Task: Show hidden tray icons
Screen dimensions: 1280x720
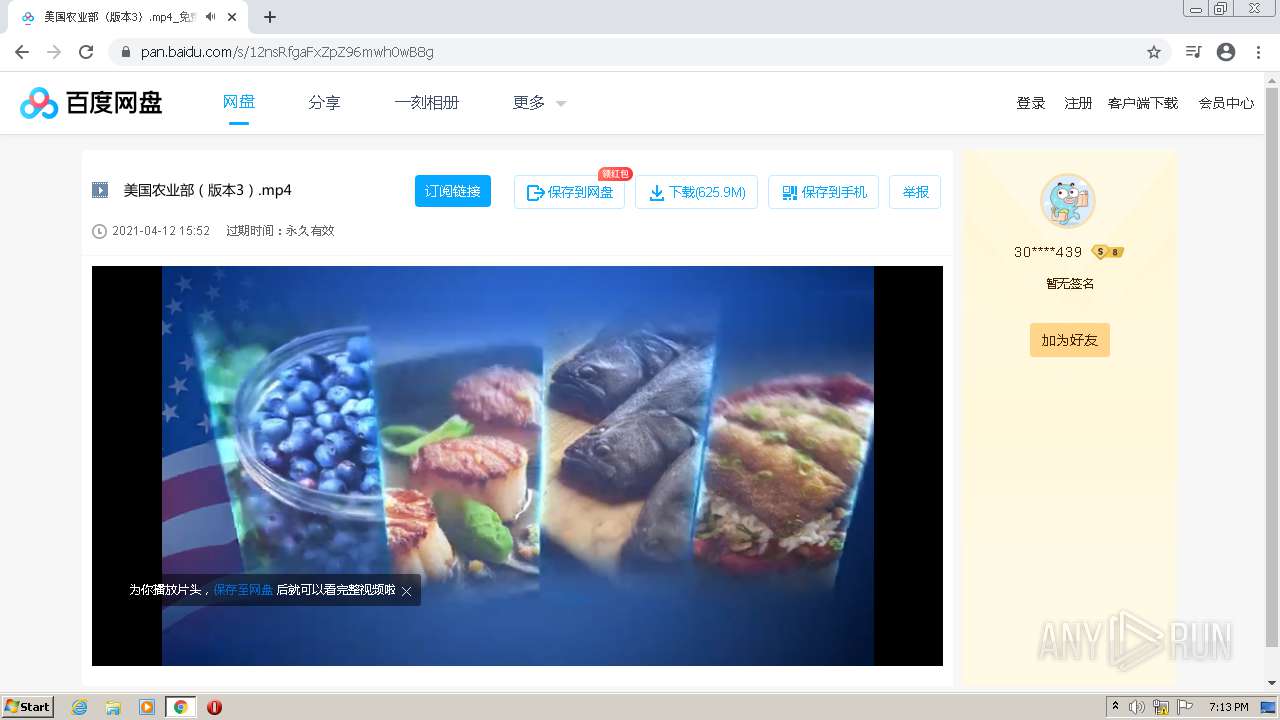Action: [1115, 707]
